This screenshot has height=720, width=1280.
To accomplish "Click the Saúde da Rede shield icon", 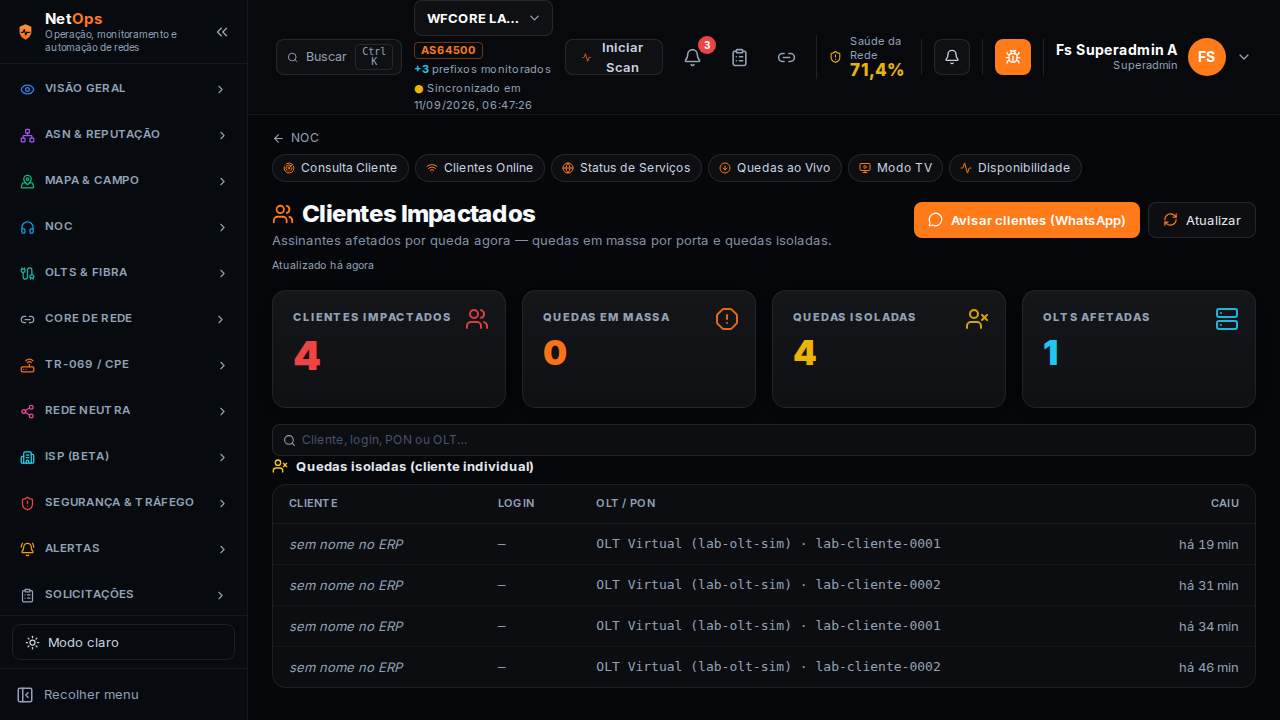I will pos(836,57).
